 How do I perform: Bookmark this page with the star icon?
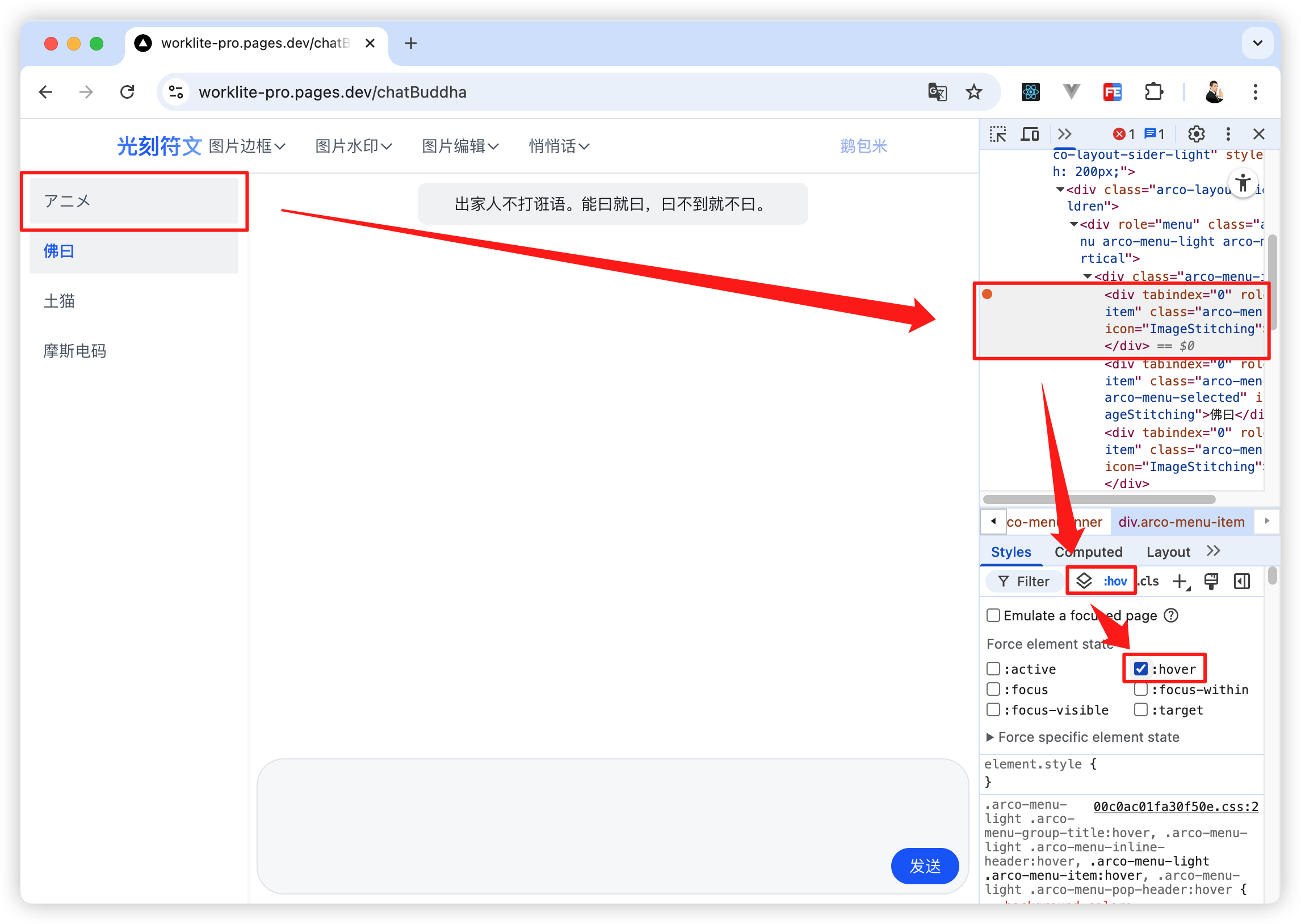(974, 91)
